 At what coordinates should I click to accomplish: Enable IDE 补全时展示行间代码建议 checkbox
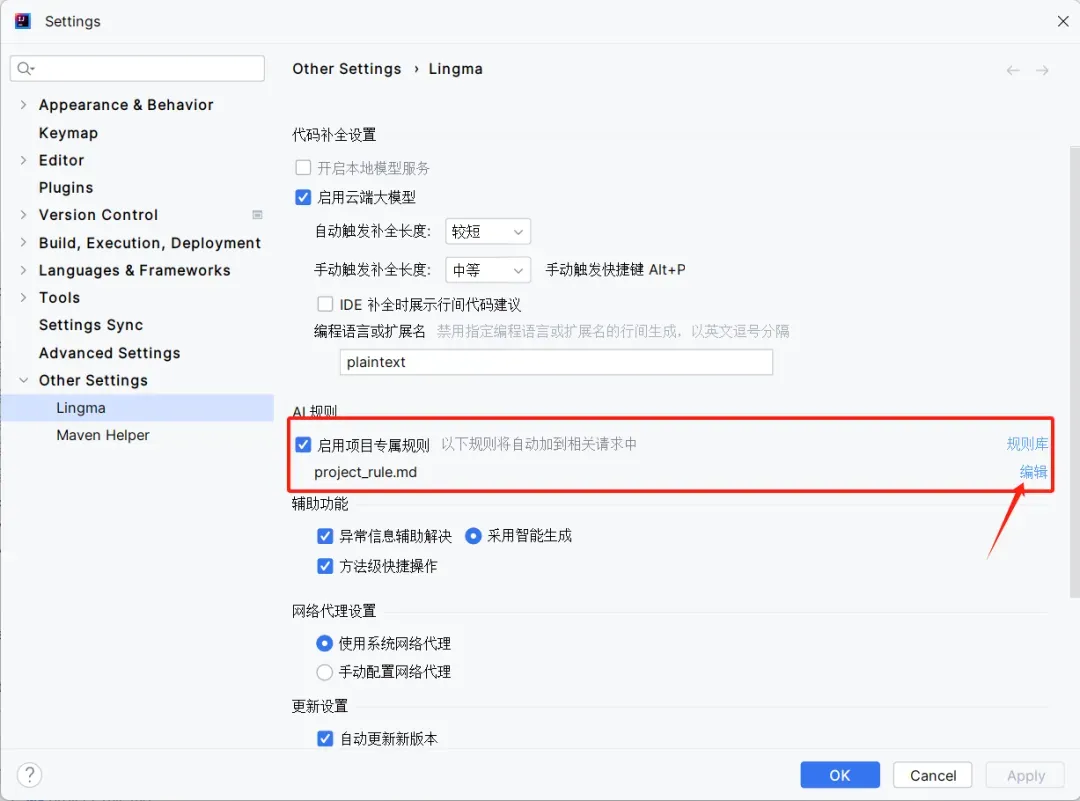(x=325, y=304)
